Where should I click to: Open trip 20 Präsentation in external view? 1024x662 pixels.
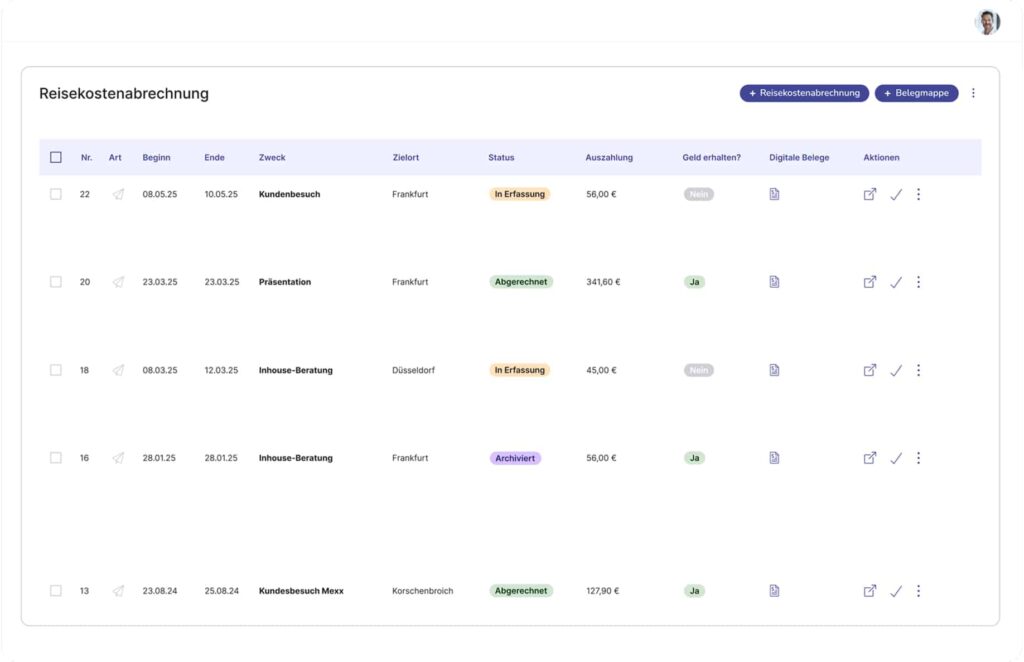tap(869, 282)
